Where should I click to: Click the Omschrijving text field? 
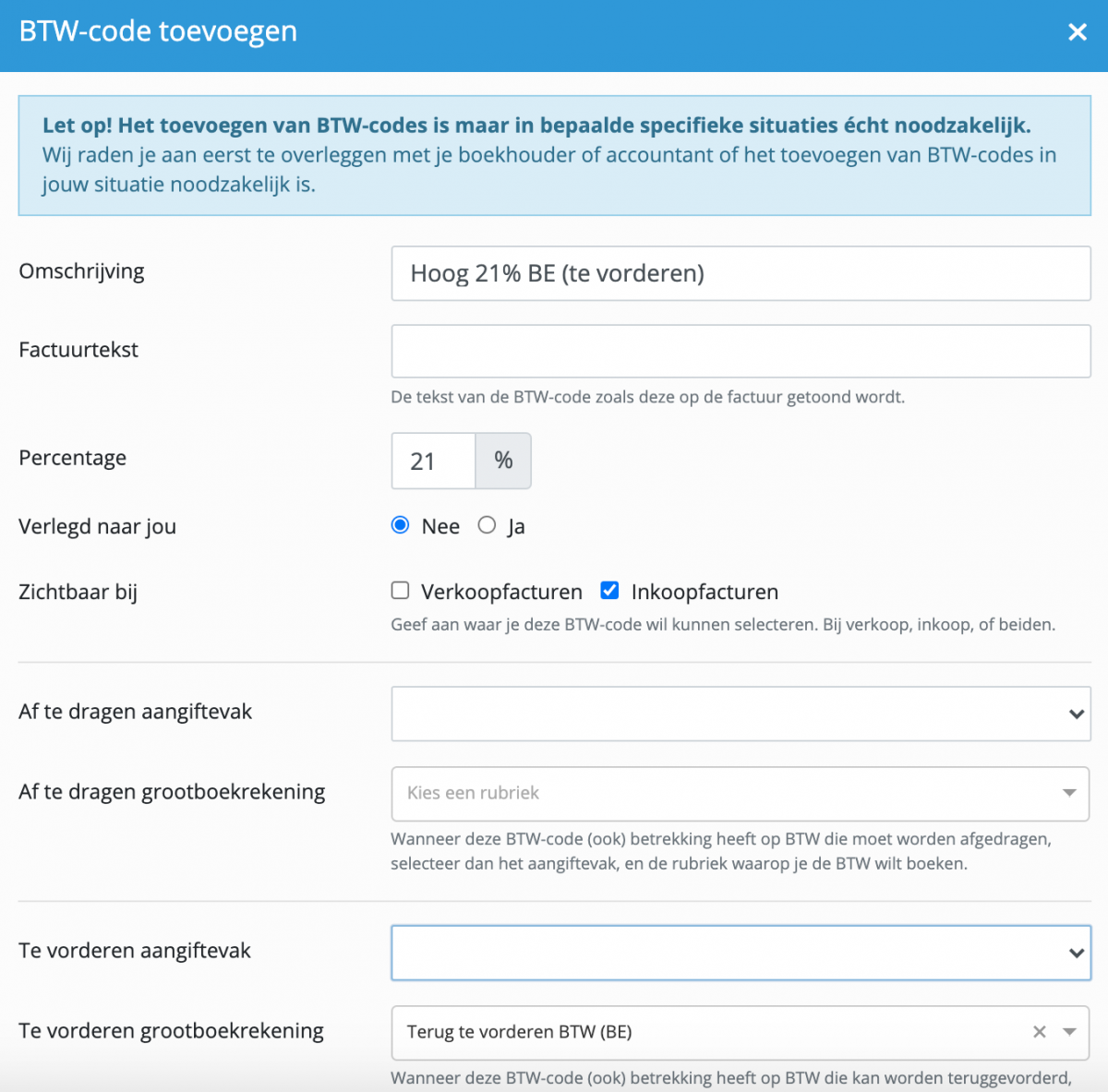pos(741,273)
